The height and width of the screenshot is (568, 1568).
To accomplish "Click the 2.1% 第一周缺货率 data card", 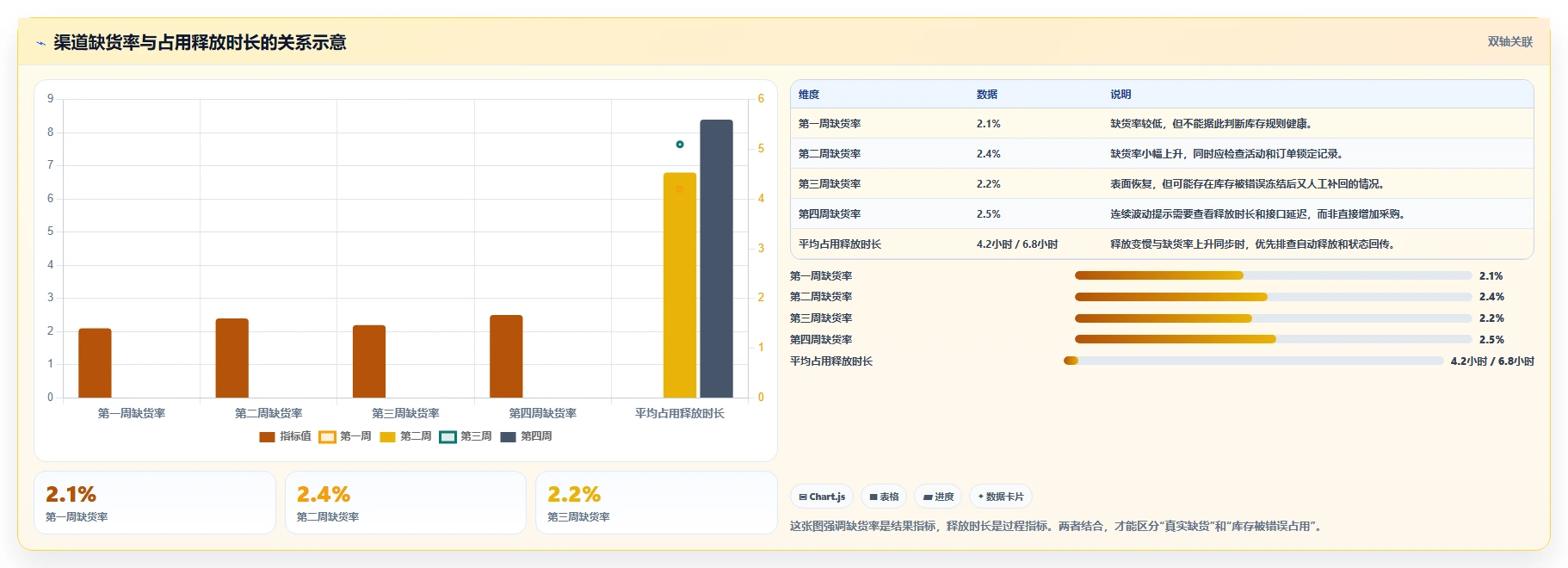I will click(x=155, y=503).
